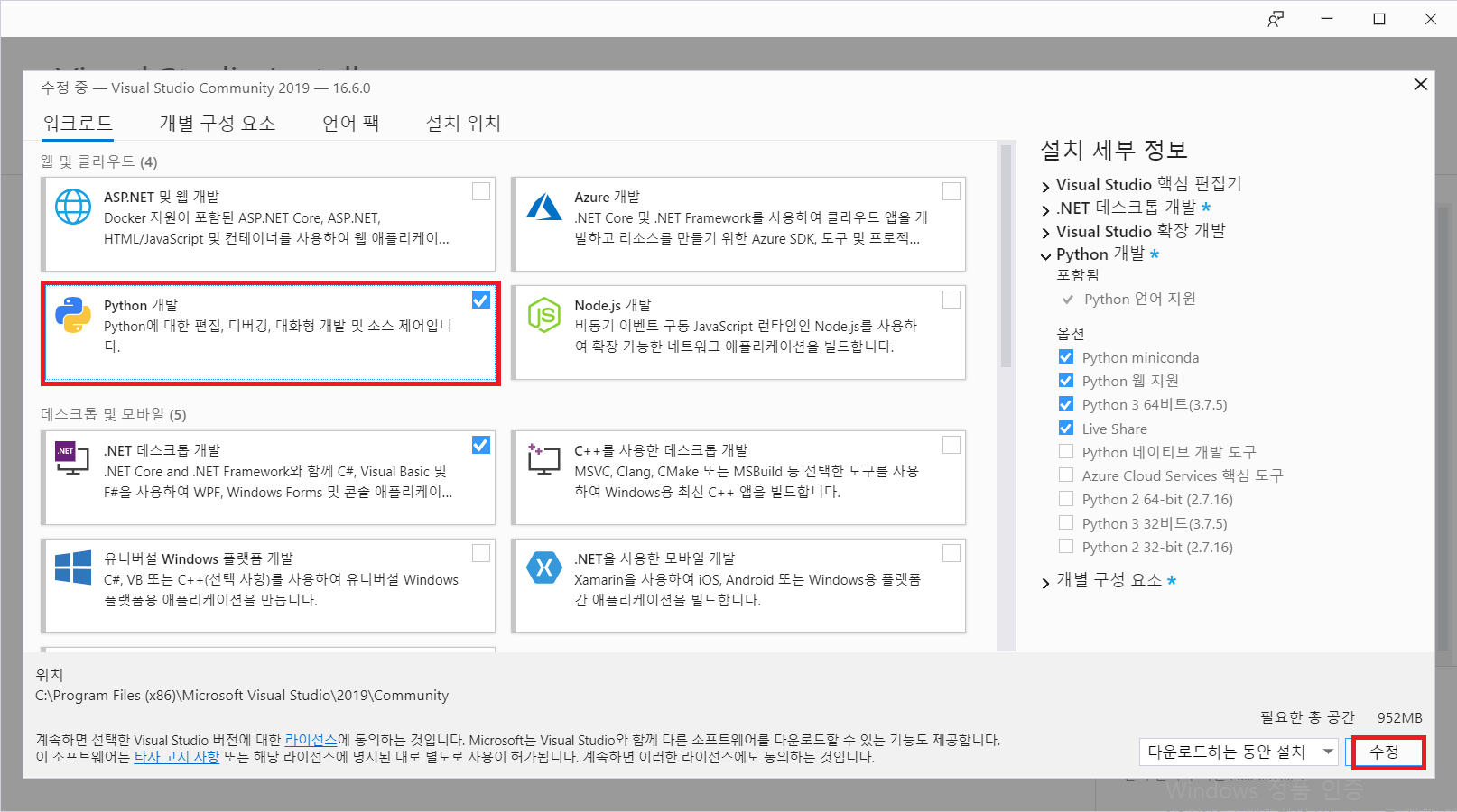The image size is (1457, 812).
Task: Open the 라이선스 link
Action: coord(311,740)
